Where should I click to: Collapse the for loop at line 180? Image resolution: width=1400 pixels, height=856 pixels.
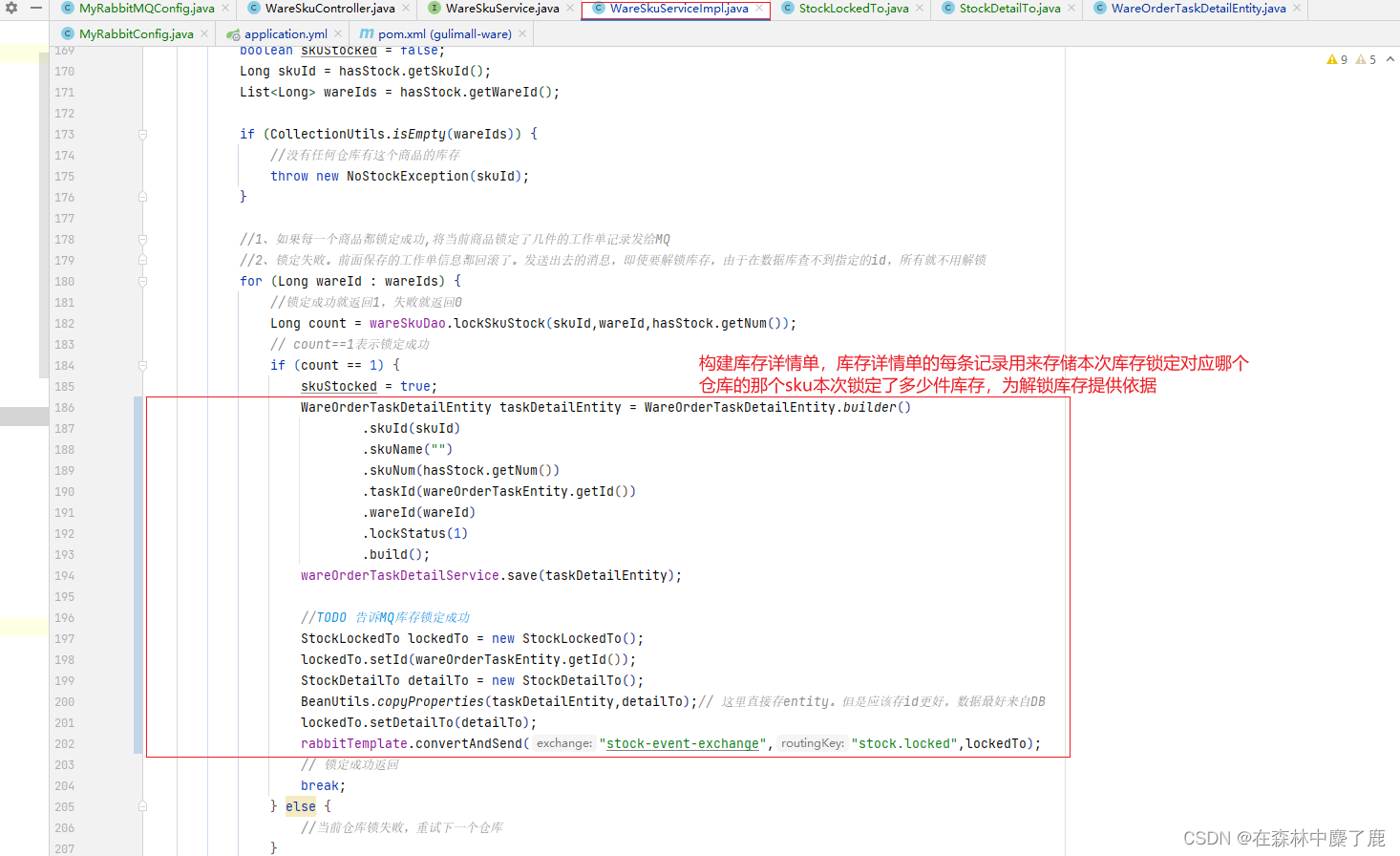142,282
